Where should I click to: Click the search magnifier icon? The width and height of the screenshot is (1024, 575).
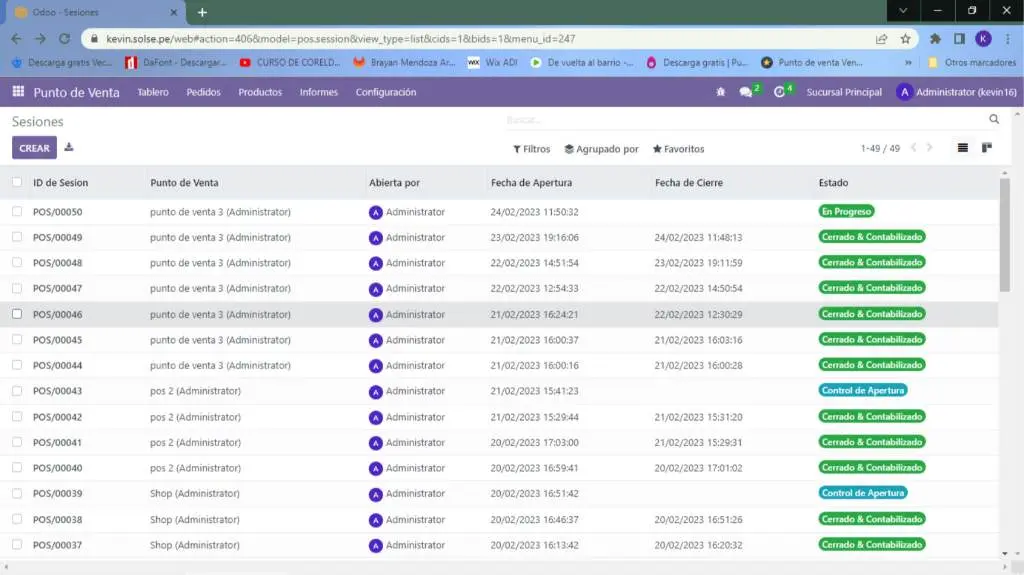coord(994,119)
